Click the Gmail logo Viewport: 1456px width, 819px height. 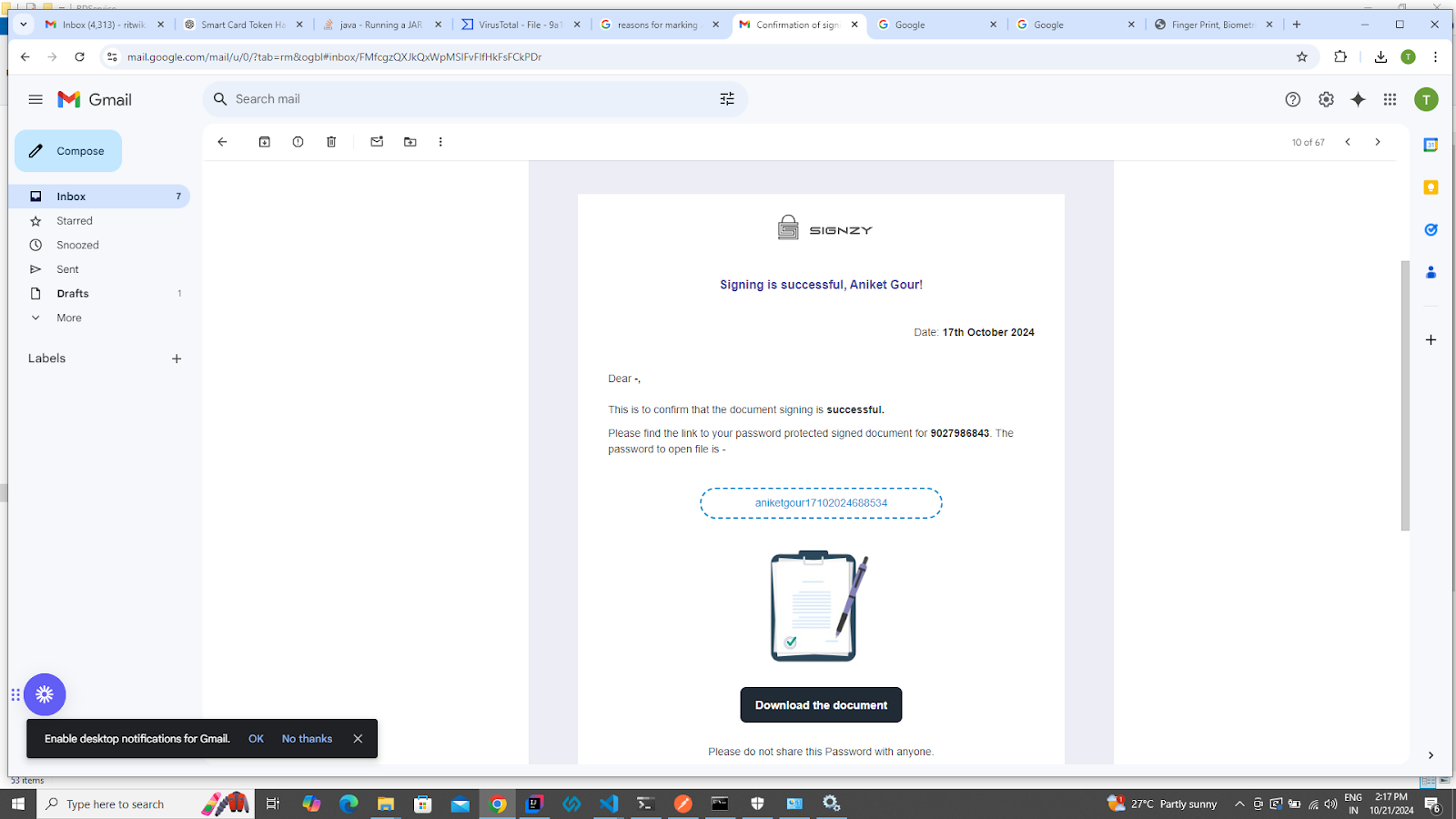(x=95, y=99)
